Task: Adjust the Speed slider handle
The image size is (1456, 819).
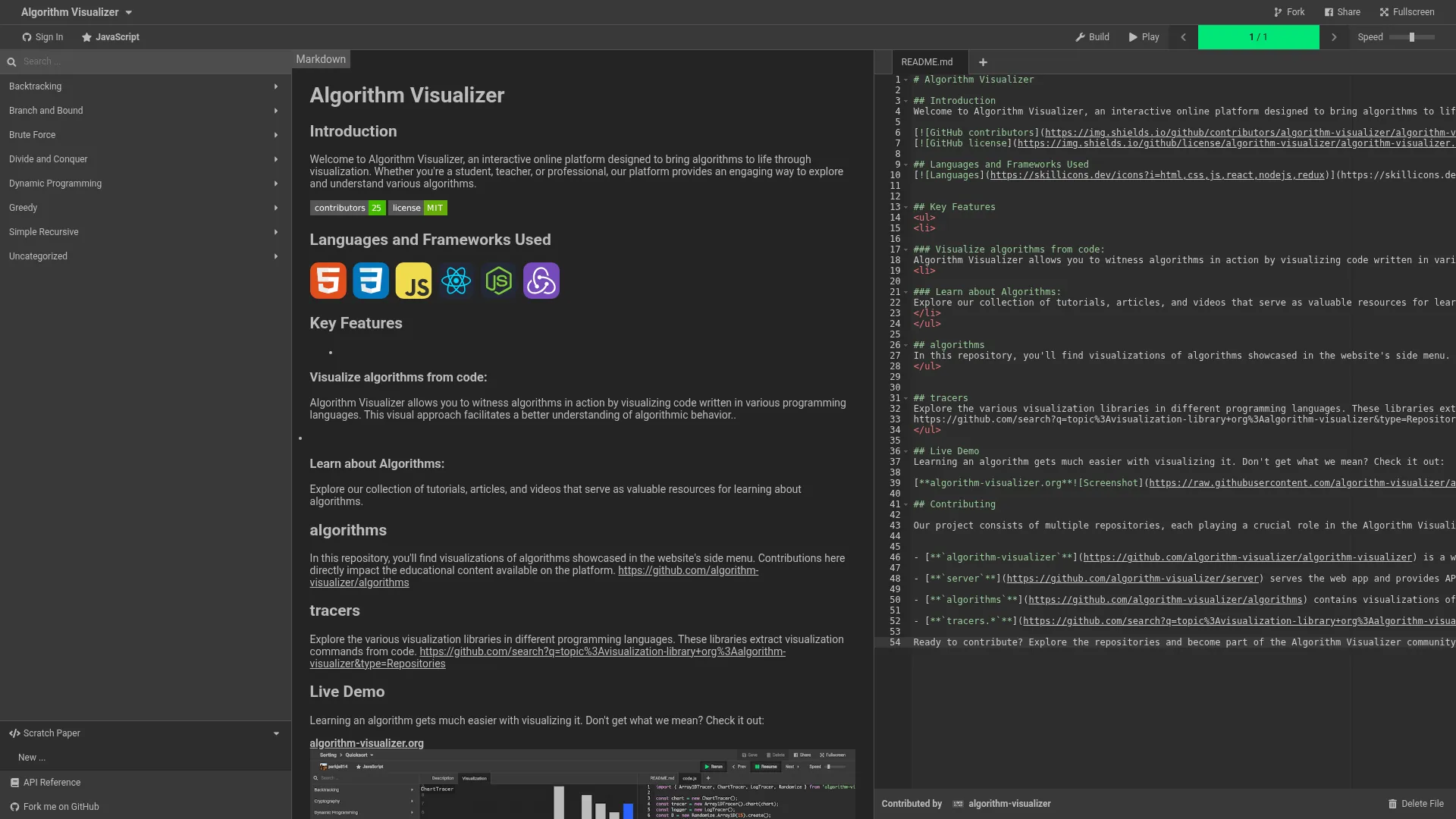Action: point(1412,37)
